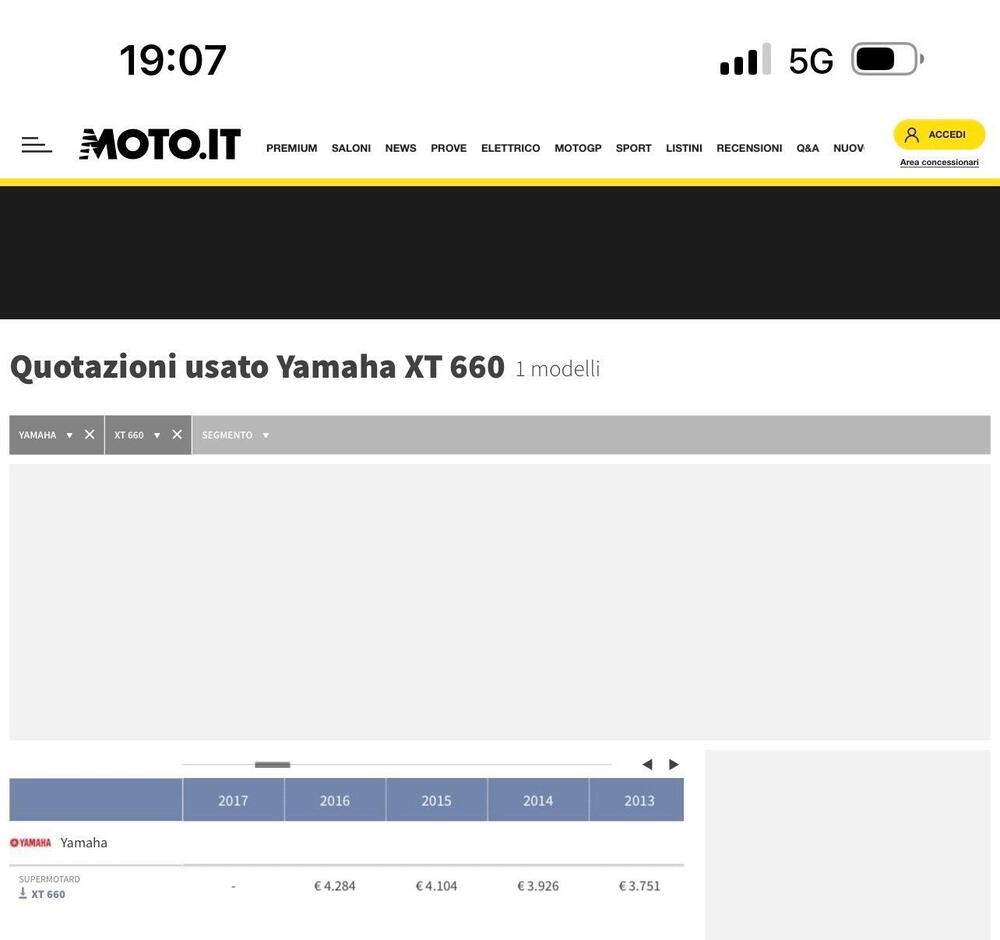Select the XT 660 model row link
Screen dimensions: 1000x940
[x=48, y=894]
